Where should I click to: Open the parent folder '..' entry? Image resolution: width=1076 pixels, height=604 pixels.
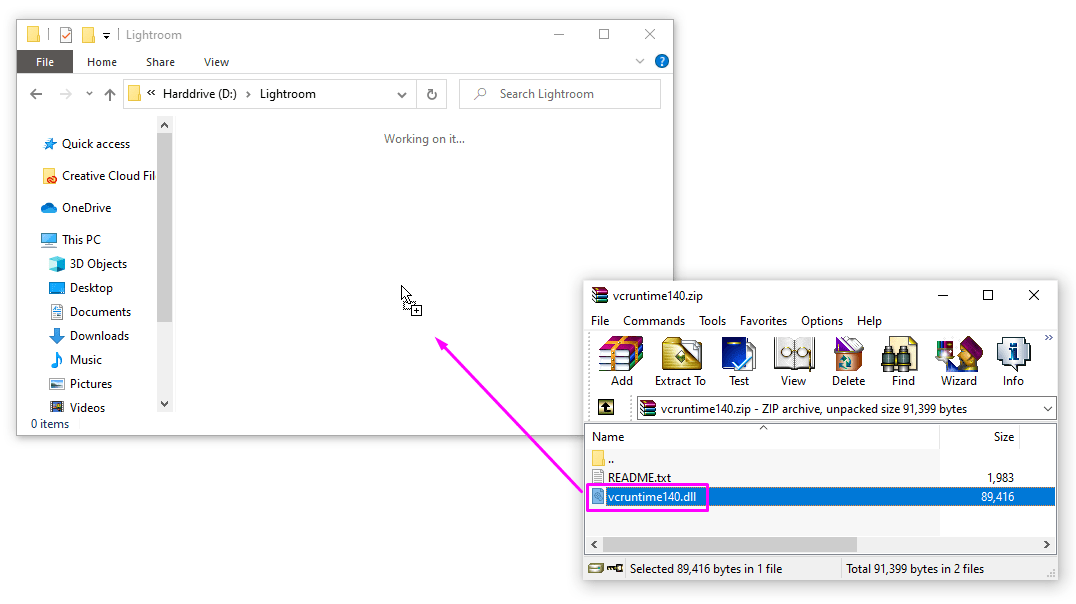tap(603, 458)
